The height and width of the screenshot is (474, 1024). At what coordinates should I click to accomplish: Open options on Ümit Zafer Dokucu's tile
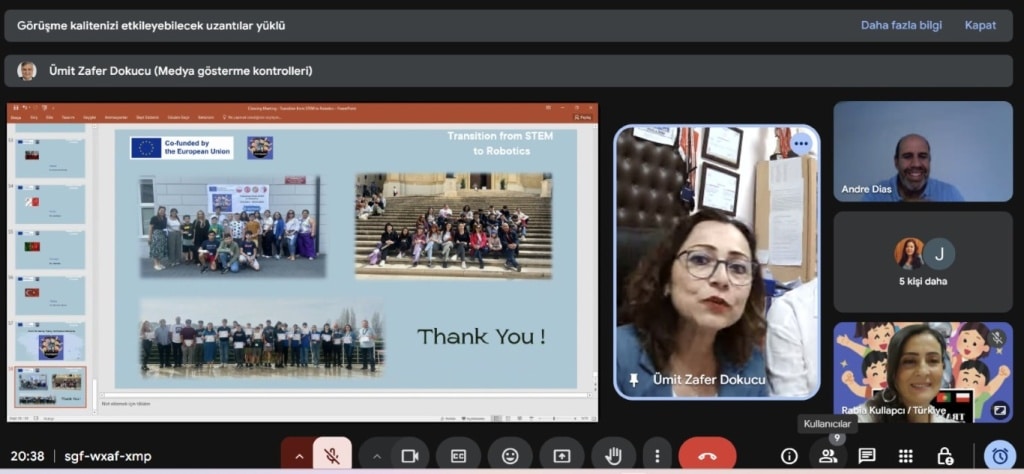click(800, 144)
